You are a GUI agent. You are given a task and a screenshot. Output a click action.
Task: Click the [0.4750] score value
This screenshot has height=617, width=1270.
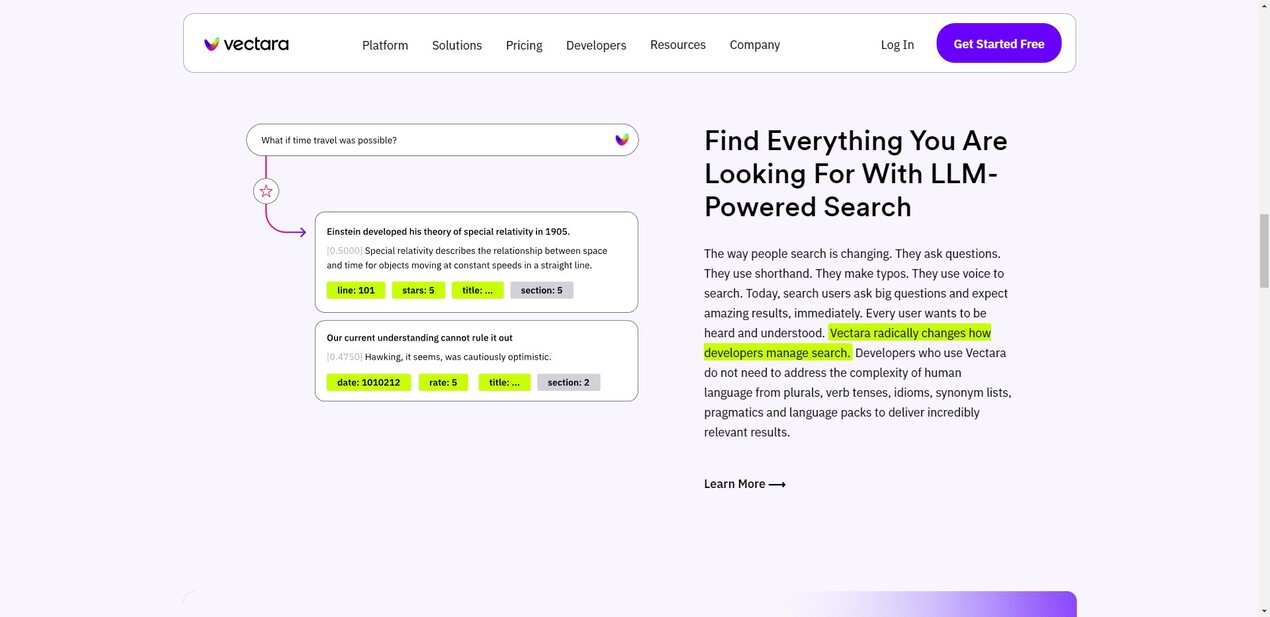coord(344,357)
